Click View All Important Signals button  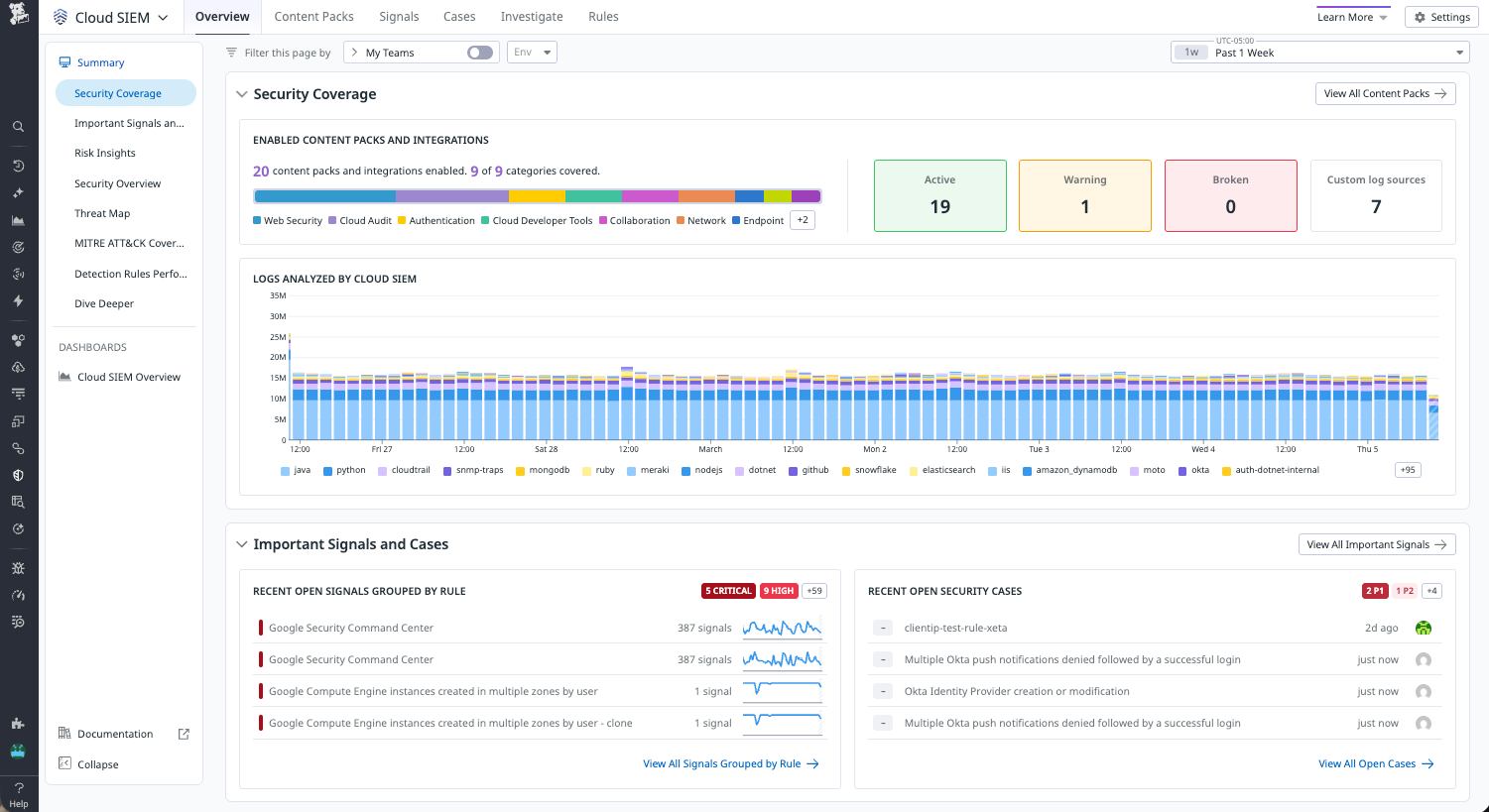point(1377,544)
